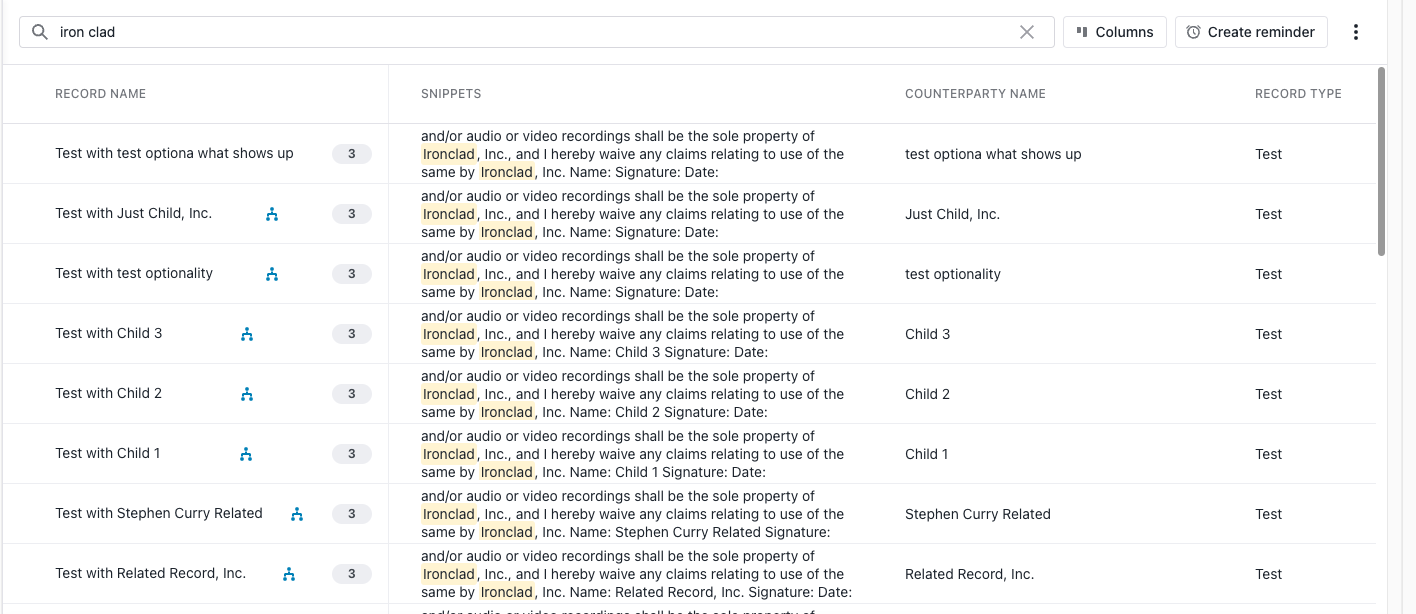The image size is (1416, 614).
Task: Click hierarchy icon for Test with Child 2
Action: pyautogui.click(x=247, y=394)
